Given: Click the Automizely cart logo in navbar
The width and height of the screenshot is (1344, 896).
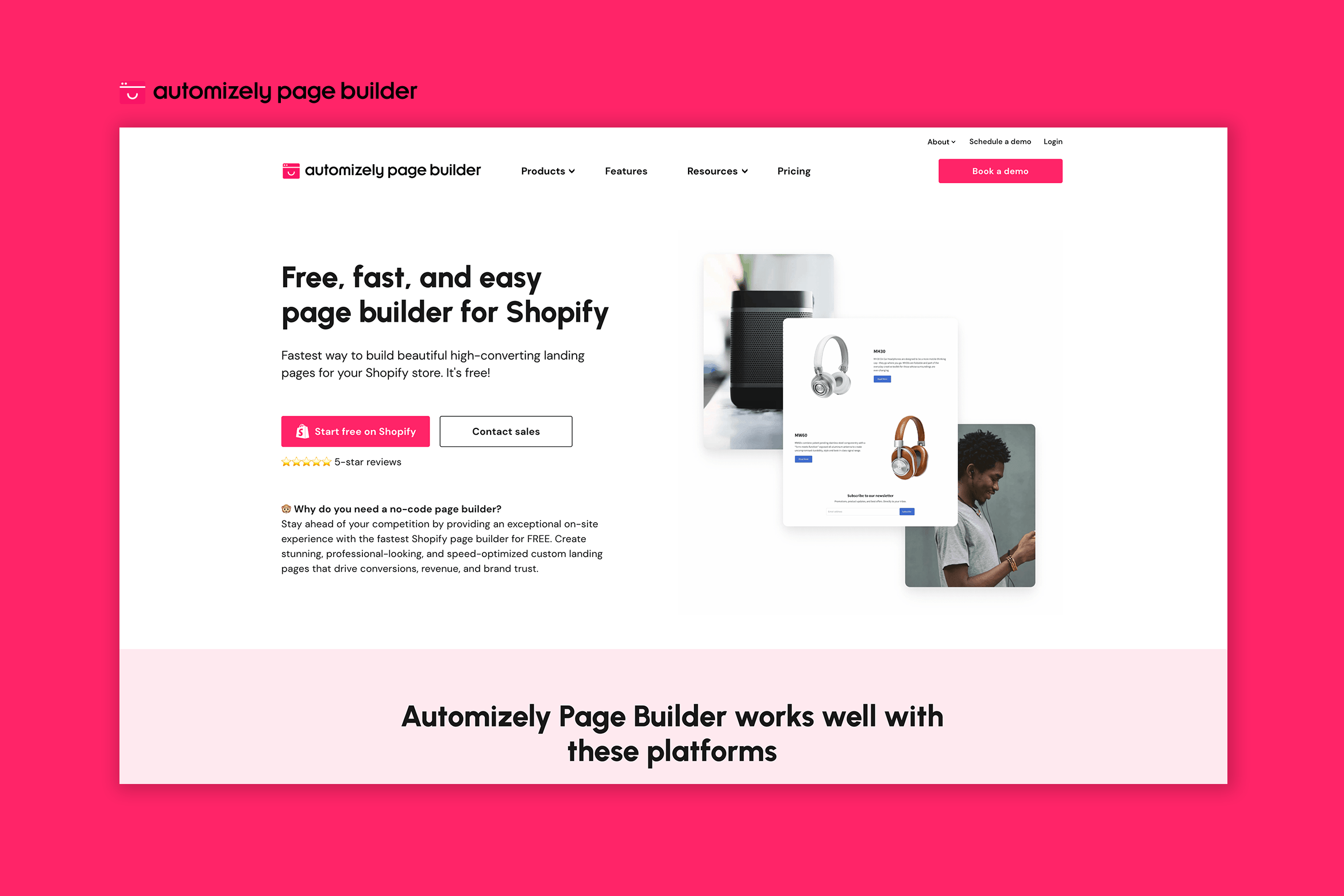Looking at the screenshot, I should click(290, 171).
